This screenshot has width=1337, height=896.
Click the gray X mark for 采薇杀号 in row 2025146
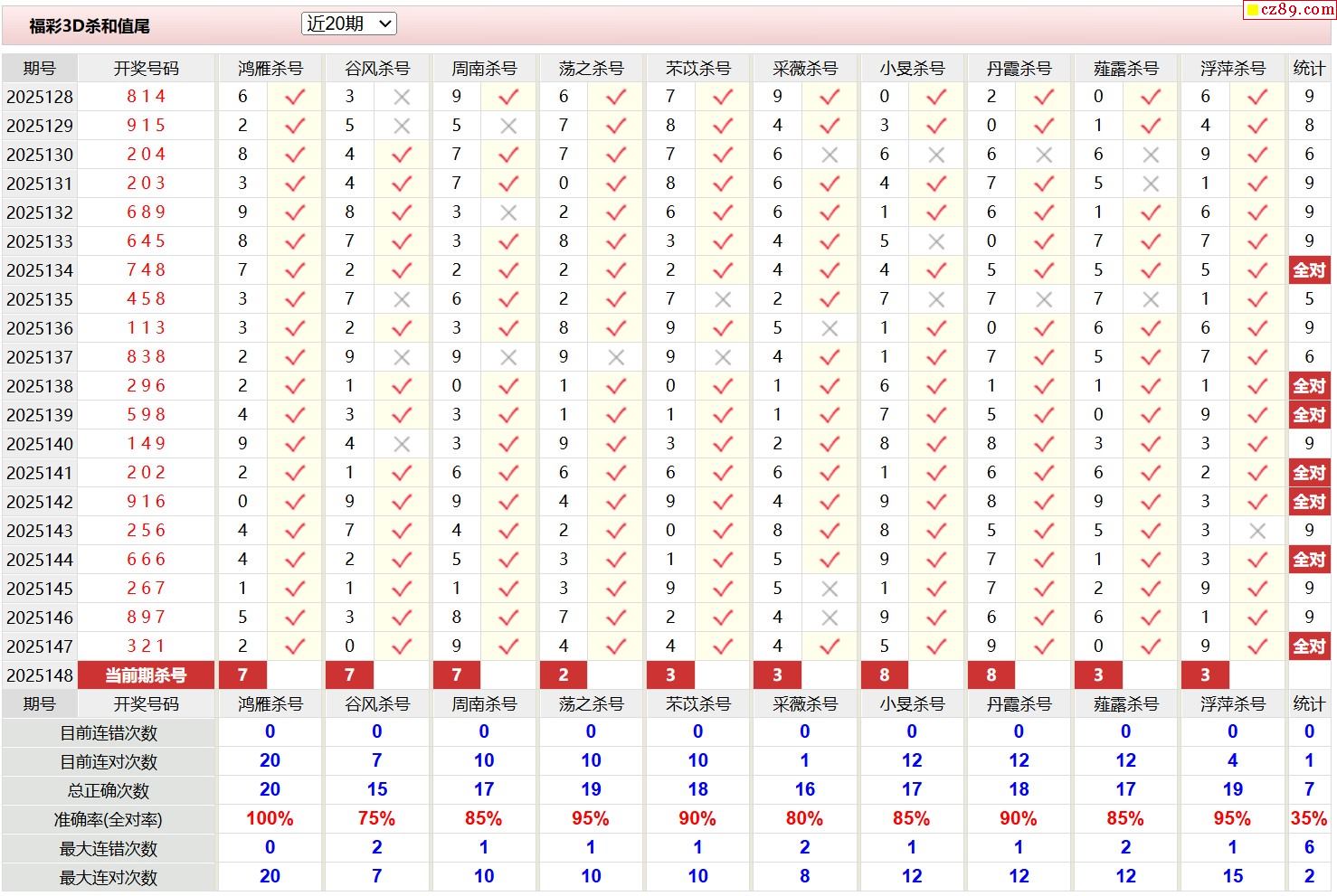click(x=830, y=618)
